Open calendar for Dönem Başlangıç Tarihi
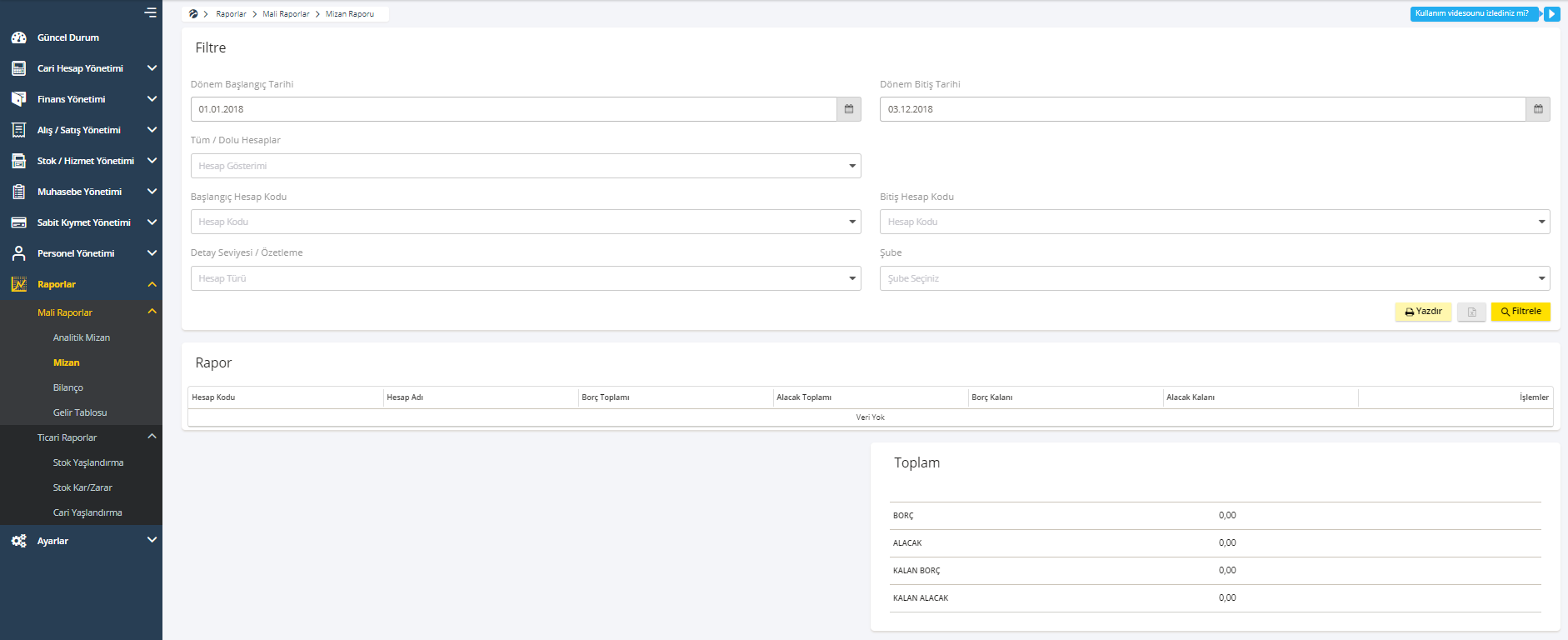Screen dimensions: 1568x640 point(849,109)
